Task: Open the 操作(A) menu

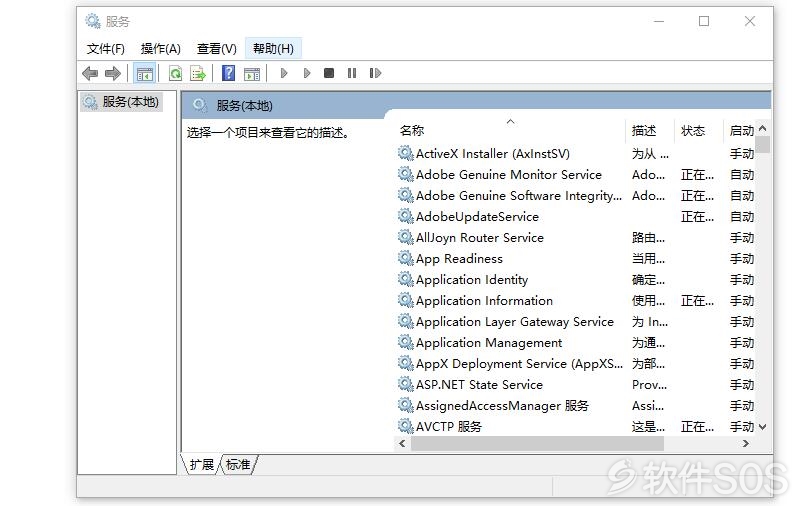Action: point(161,49)
